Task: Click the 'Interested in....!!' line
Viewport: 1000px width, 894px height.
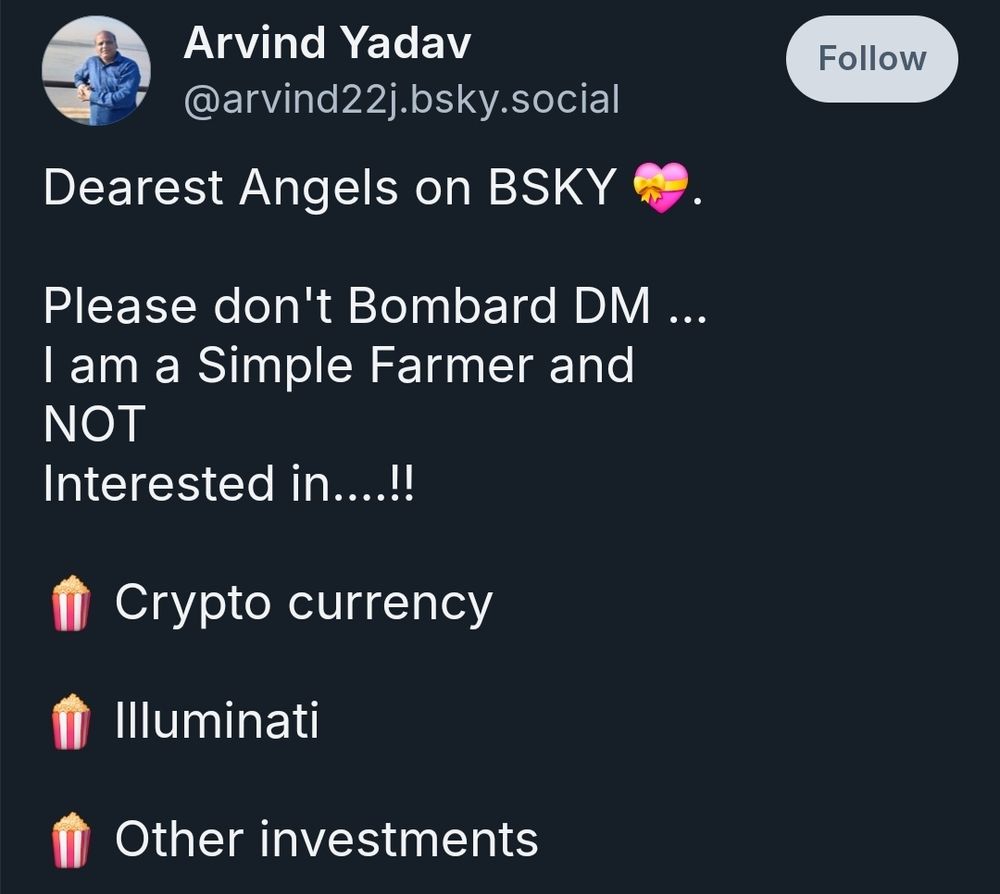Action: click(x=229, y=483)
